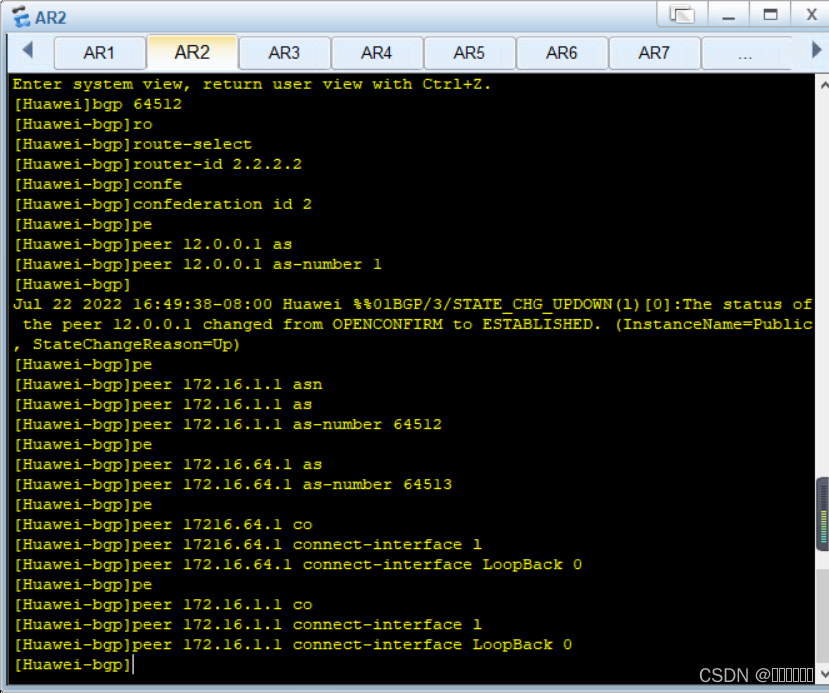Screen dimensions: 829x693
Task: Maximize the AR2 window
Action: (x=770, y=14)
